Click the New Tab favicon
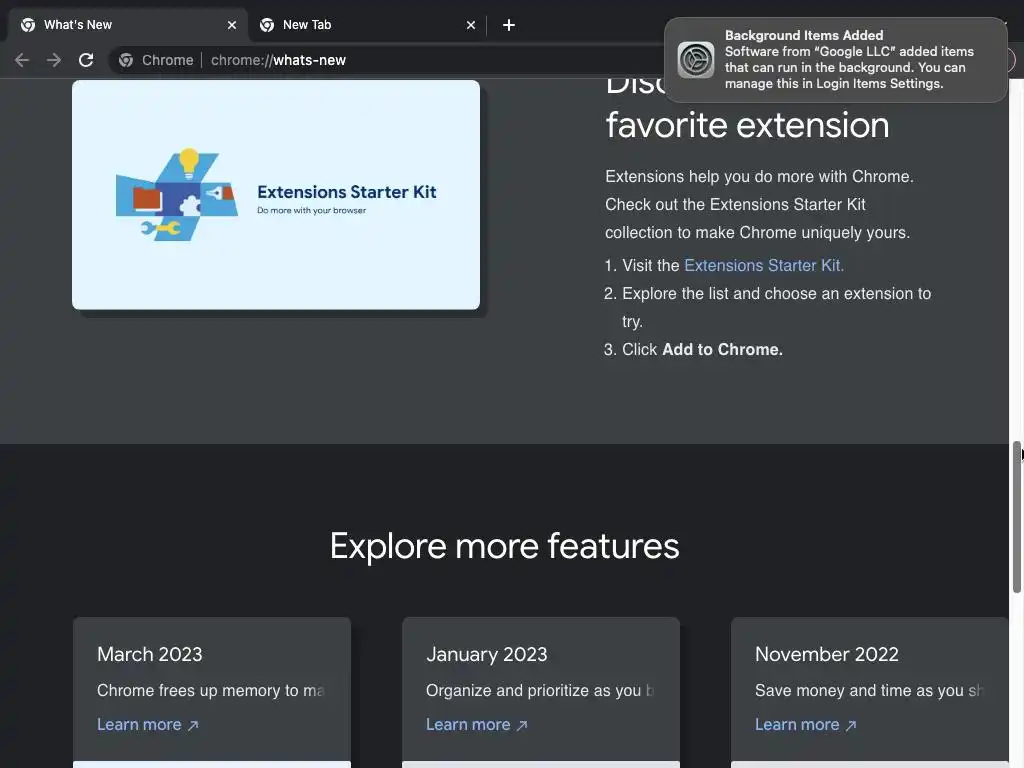Image resolution: width=1024 pixels, height=768 pixels. tap(266, 25)
